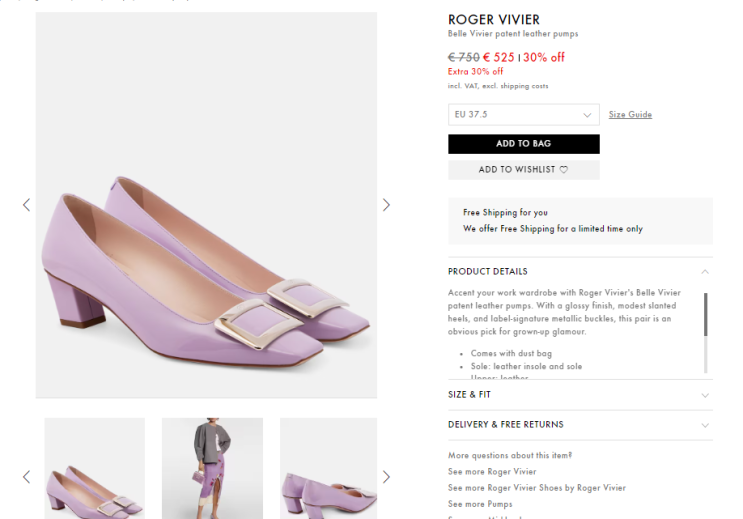Follow the See more Pumps link

pos(480,504)
